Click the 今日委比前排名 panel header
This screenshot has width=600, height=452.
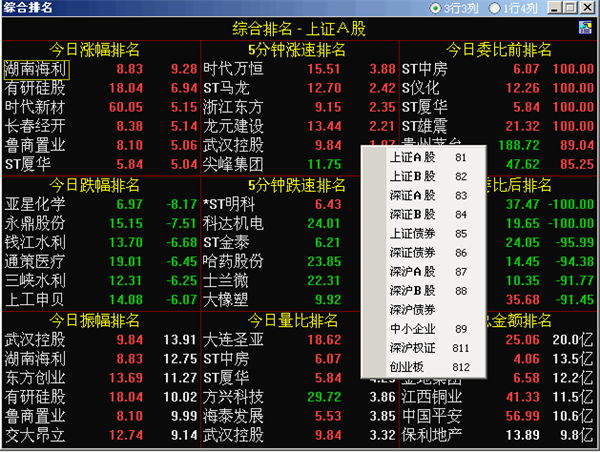point(499,50)
